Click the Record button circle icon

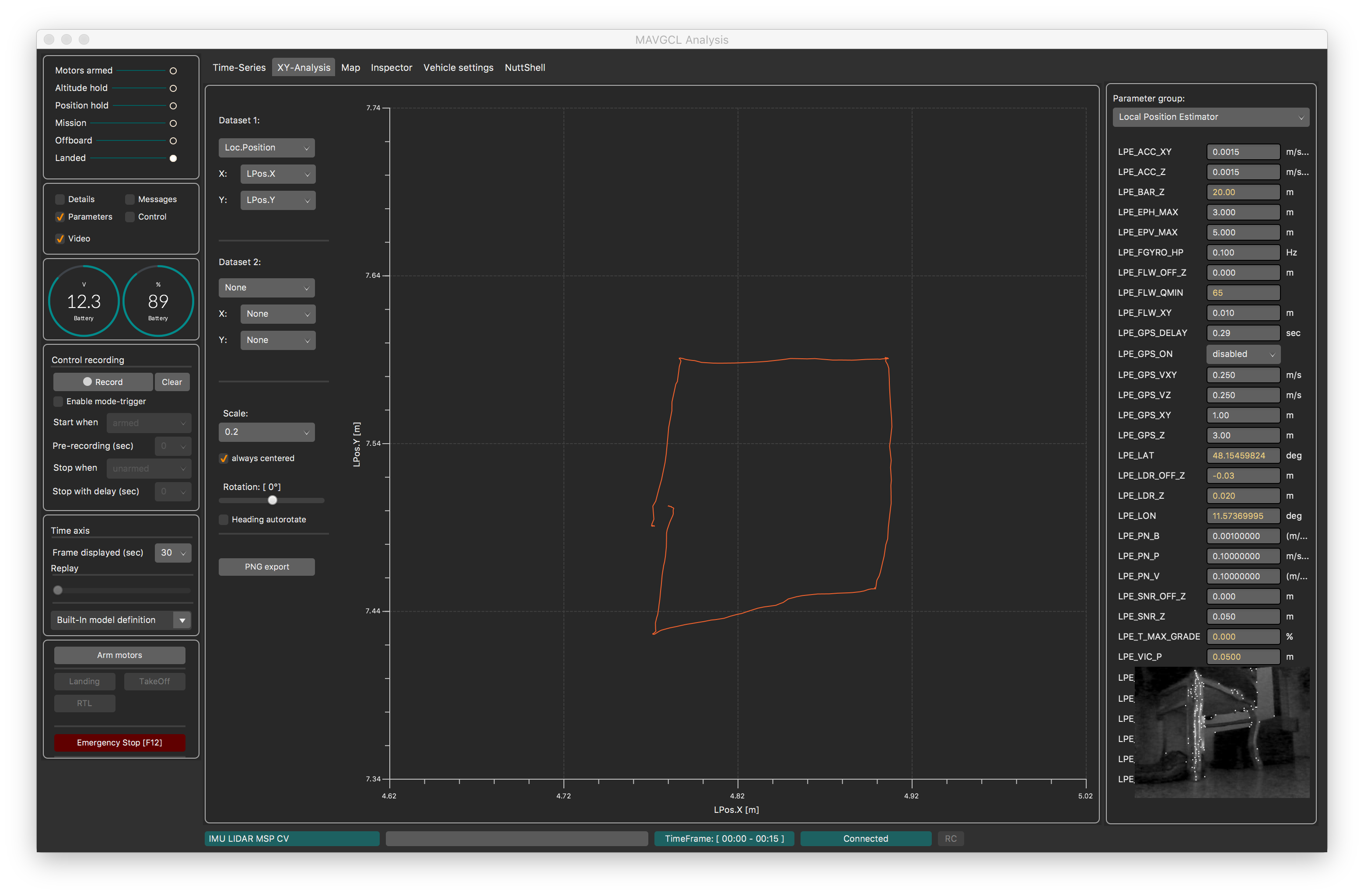(x=87, y=382)
